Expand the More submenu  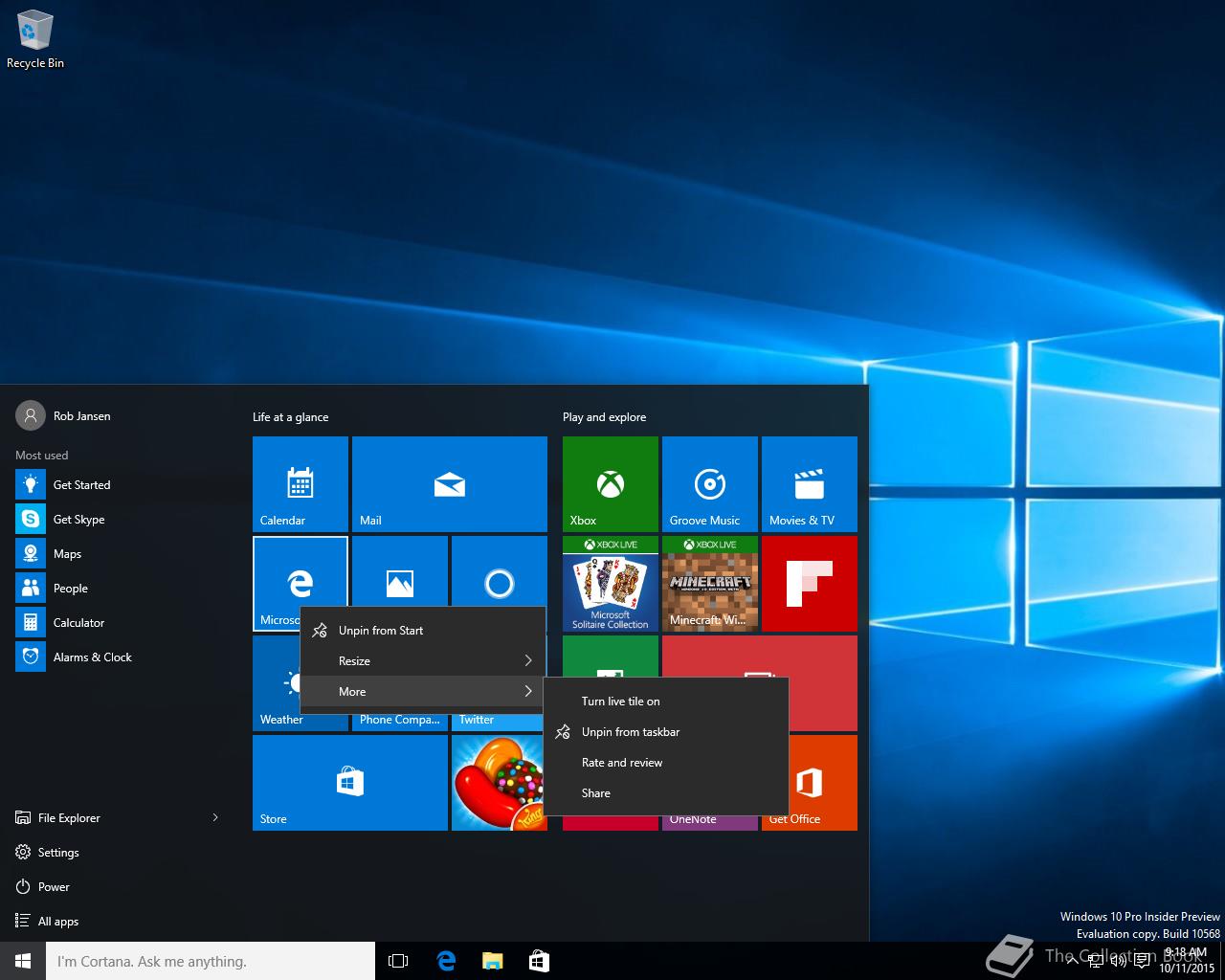pos(423,692)
